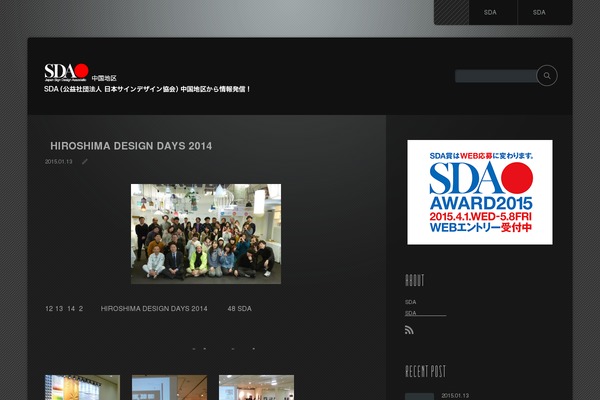Click the 中国地区 label beside logo
The height and width of the screenshot is (400, 600).
point(104,78)
